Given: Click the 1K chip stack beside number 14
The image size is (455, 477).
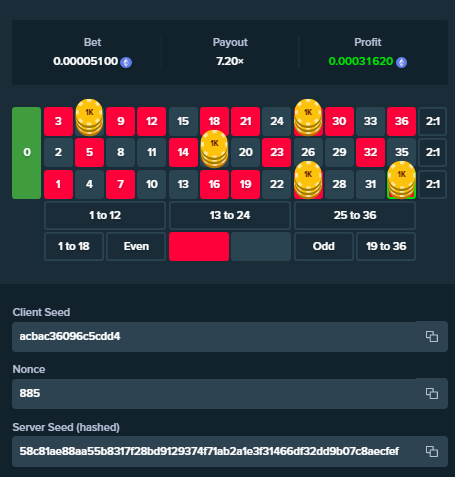Looking at the screenshot, I should (x=214, y=149).
